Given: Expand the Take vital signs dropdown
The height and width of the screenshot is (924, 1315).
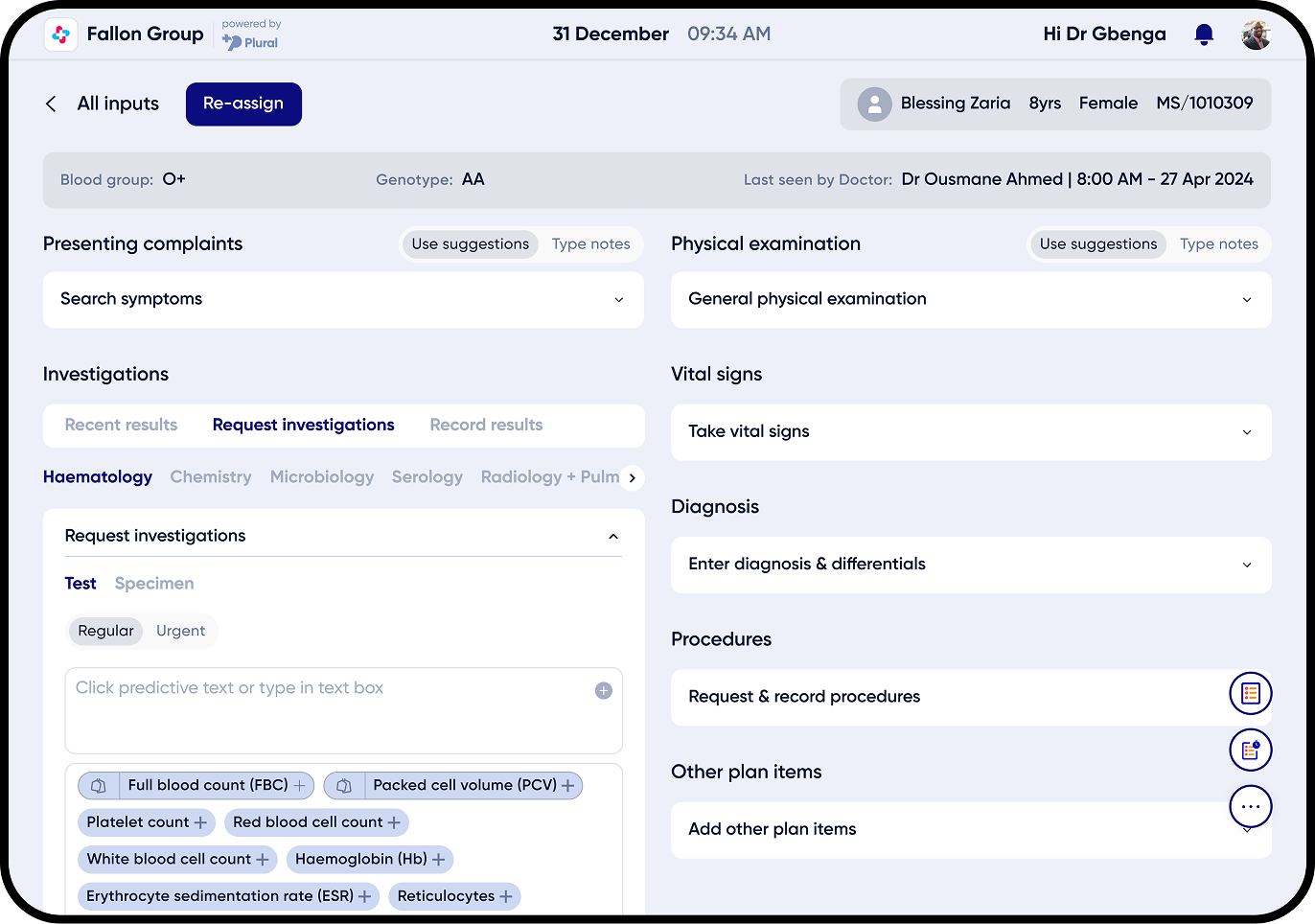Looking at the screenshot, I should pyautogui.click(x=970, y=431).
